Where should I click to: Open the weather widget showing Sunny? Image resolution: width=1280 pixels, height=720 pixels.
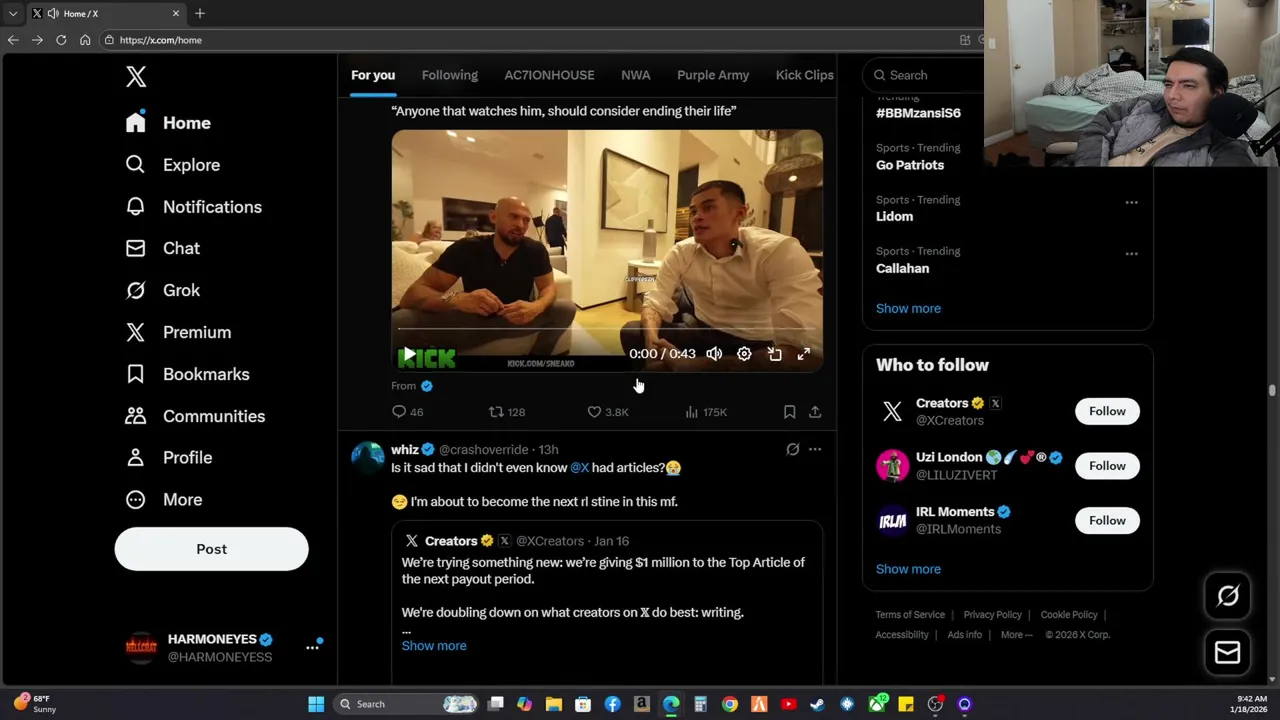pos(33,704)
